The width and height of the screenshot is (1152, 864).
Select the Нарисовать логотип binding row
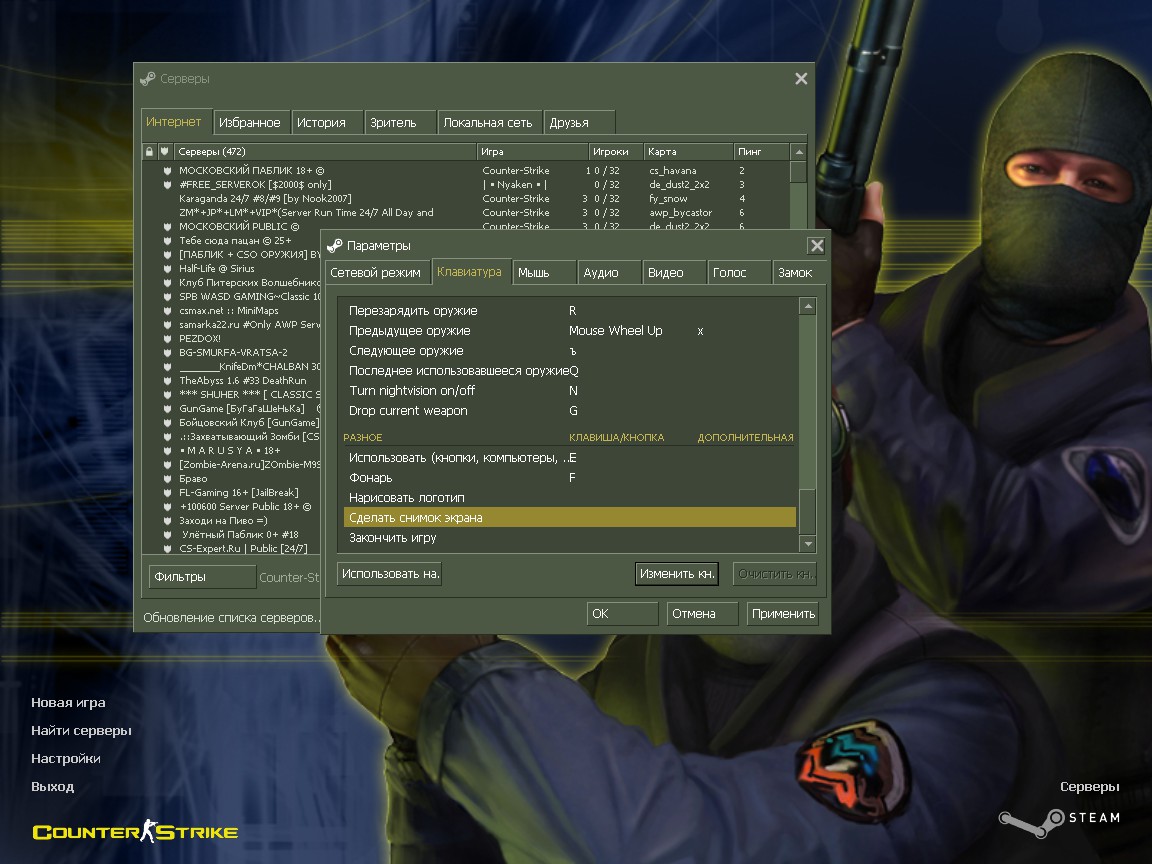click(569, 497)
